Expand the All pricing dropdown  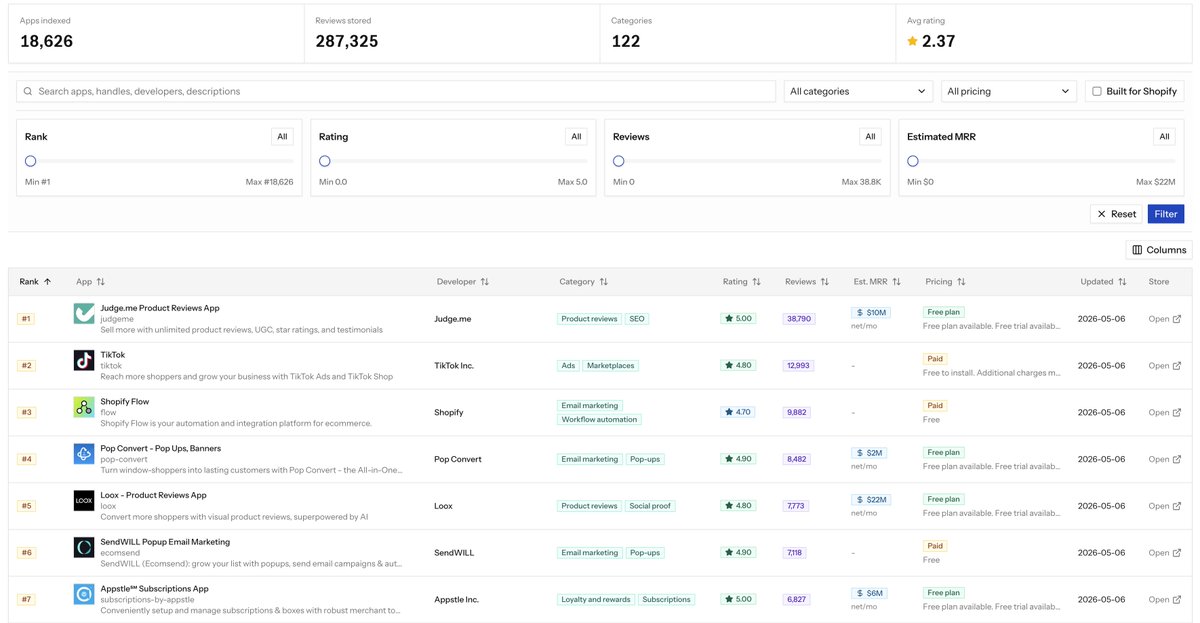(1009, 91)
